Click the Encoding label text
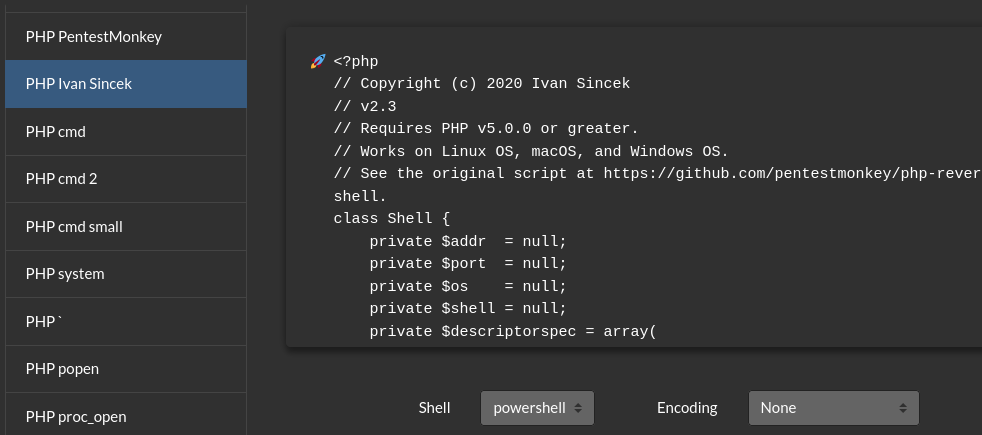Screen dimensions: 982x435 687,408
